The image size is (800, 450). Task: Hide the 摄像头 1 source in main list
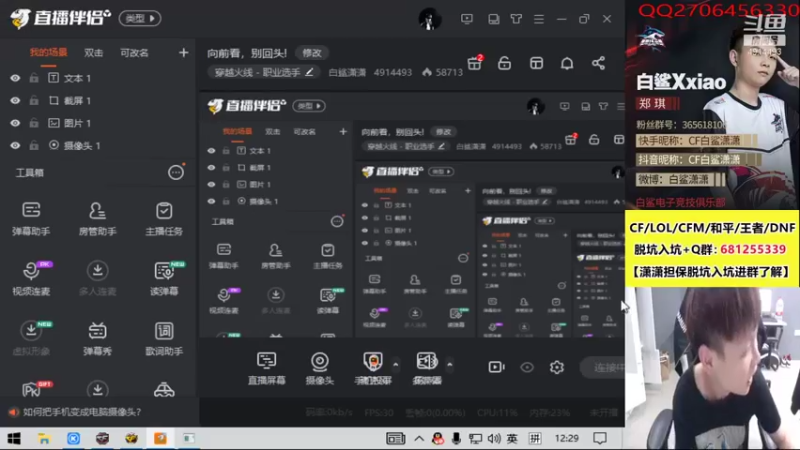point(15,145)
